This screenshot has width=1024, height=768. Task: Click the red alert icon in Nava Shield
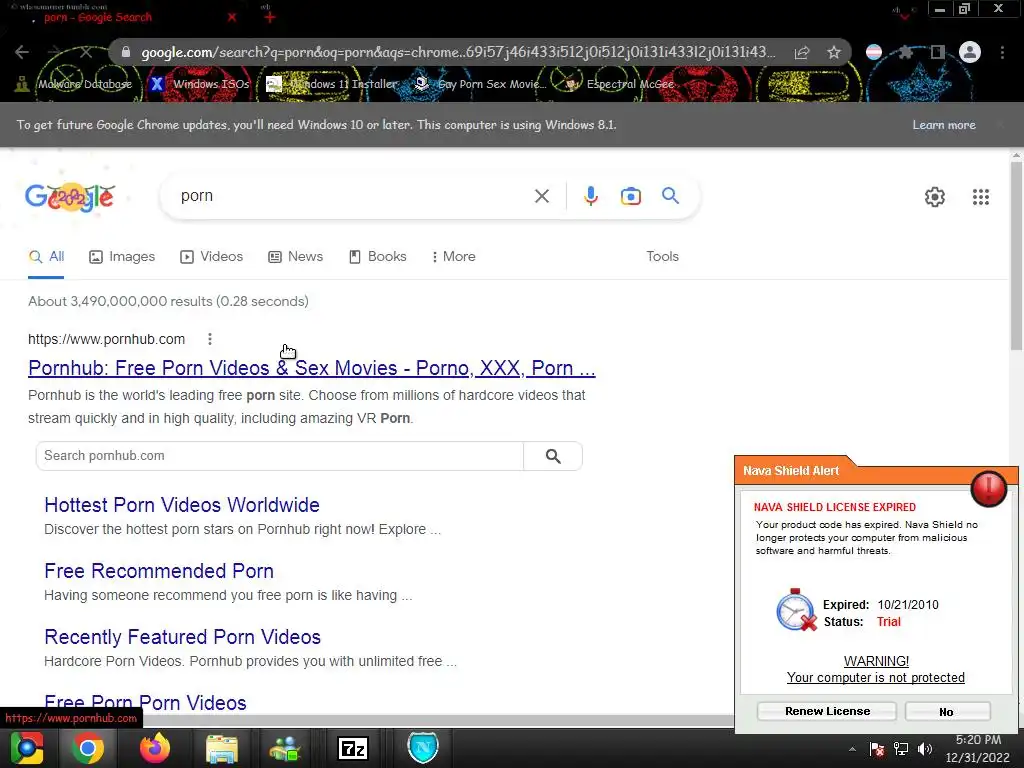click(988, 488)
